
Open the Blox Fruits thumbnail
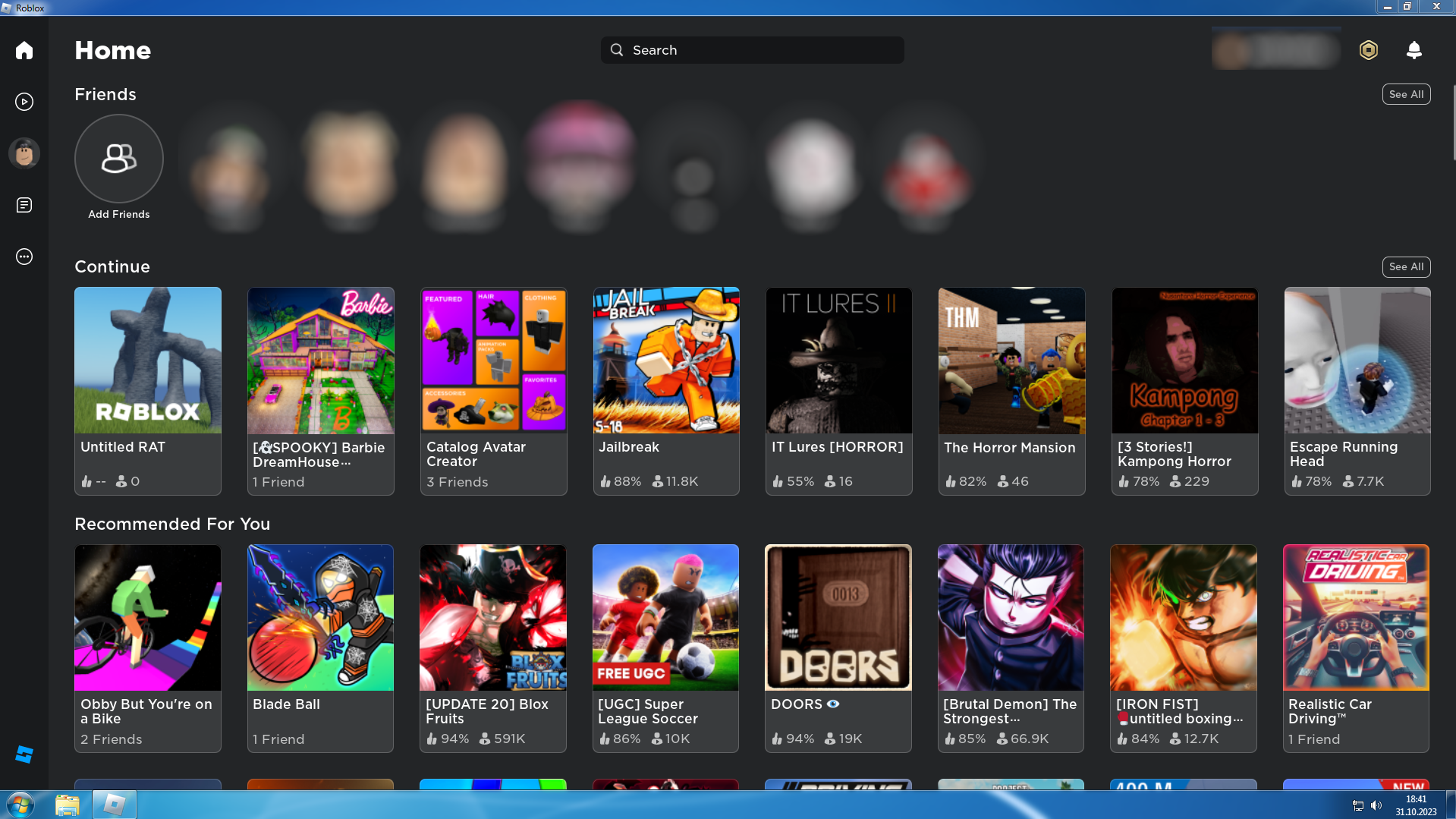(x=493, y=618)
